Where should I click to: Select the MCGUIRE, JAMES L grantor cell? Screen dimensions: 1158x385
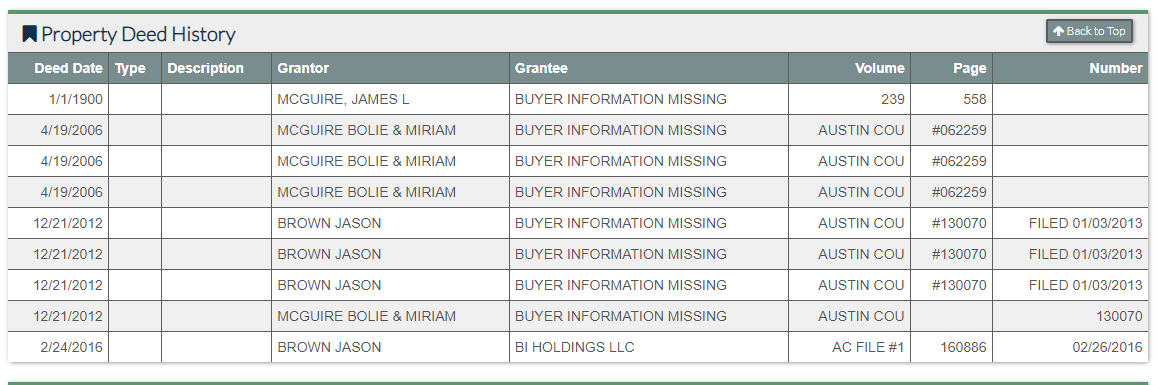(x=391, y=99)
